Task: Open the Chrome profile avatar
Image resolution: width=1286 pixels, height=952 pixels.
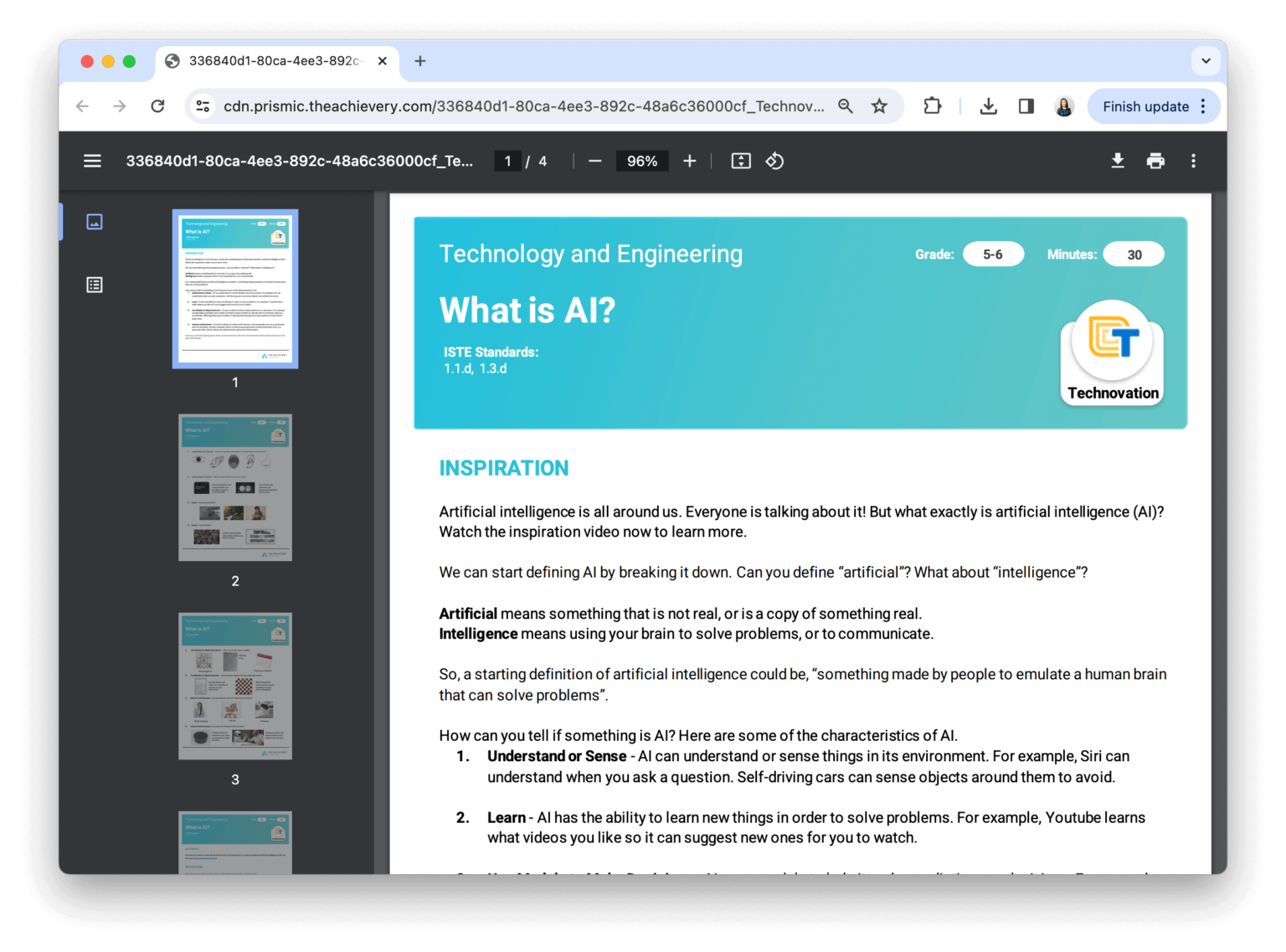Action: click(x=1063, y=105)
